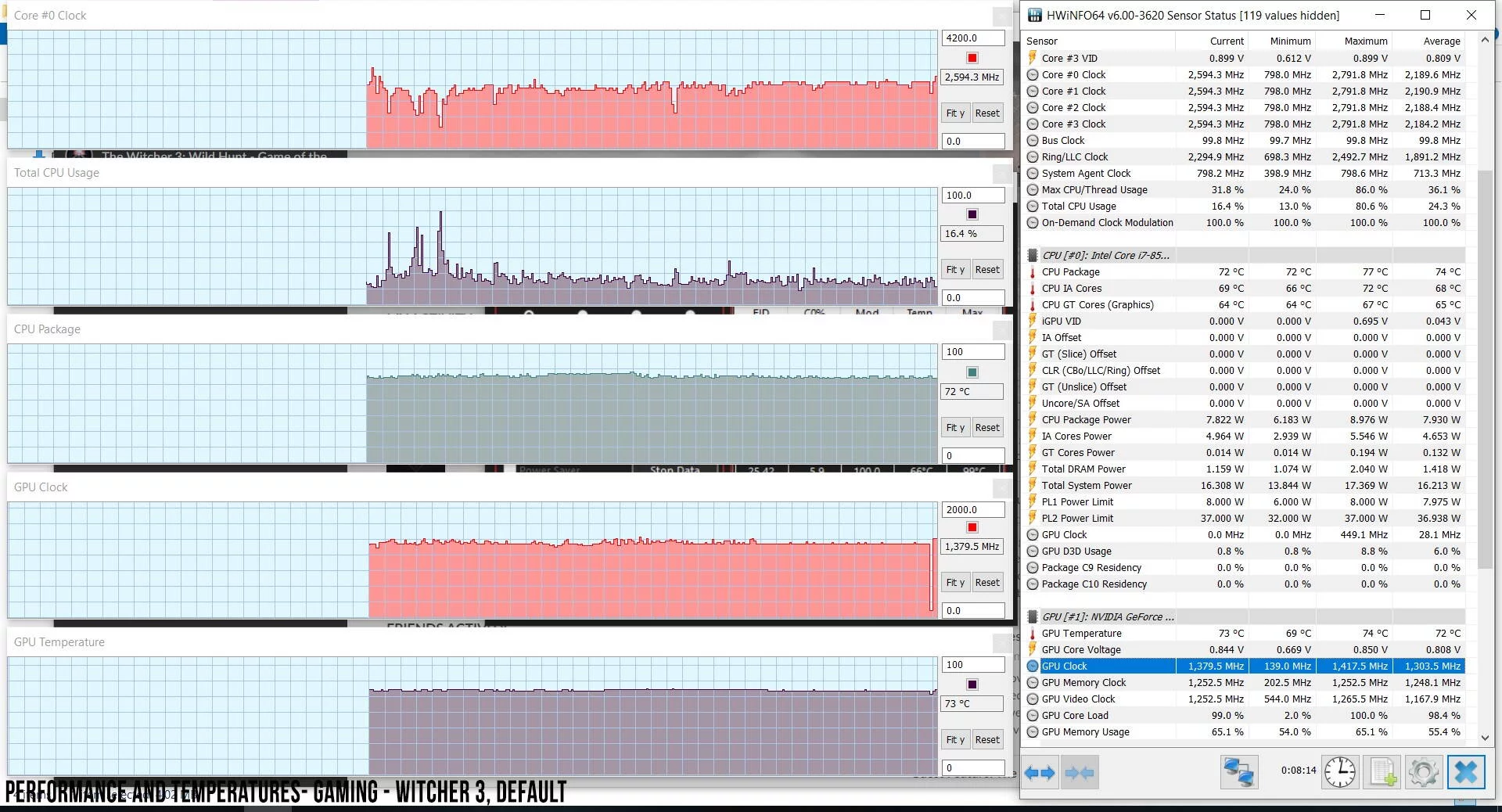Click the CPU [#0] Intel Core chip icon
This screenshot has width=1502, height=812.
[1033, 255]
